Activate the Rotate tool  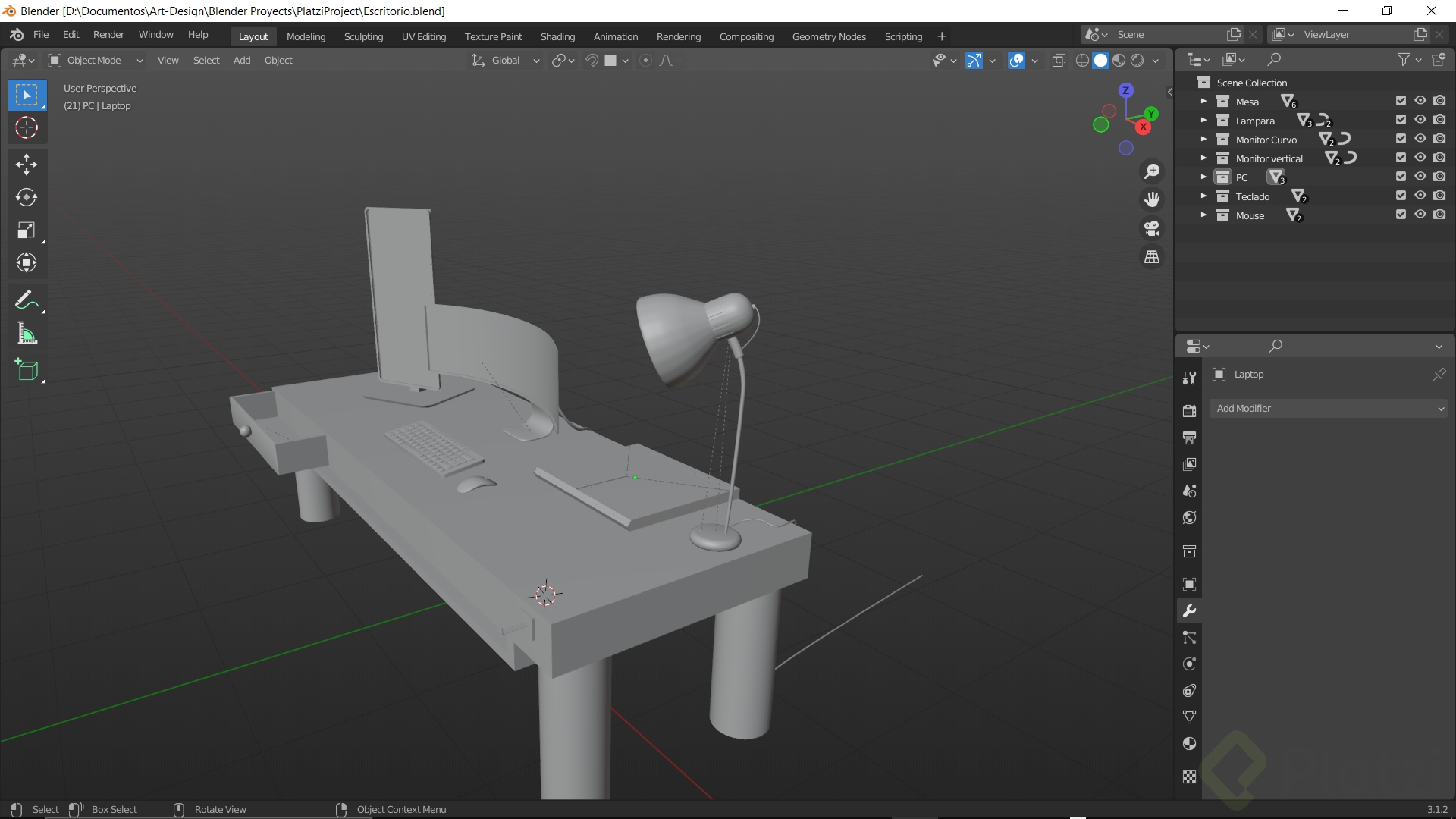27,197
